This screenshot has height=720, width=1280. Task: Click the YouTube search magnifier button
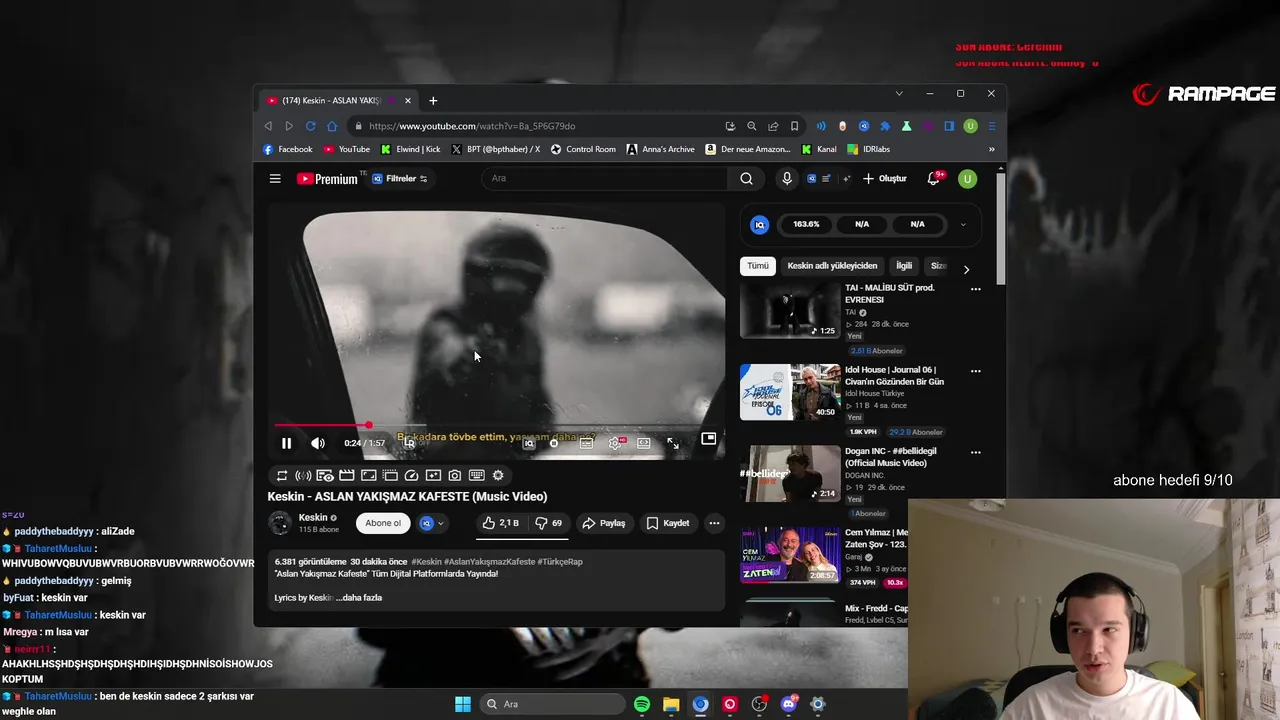[746, 179]
